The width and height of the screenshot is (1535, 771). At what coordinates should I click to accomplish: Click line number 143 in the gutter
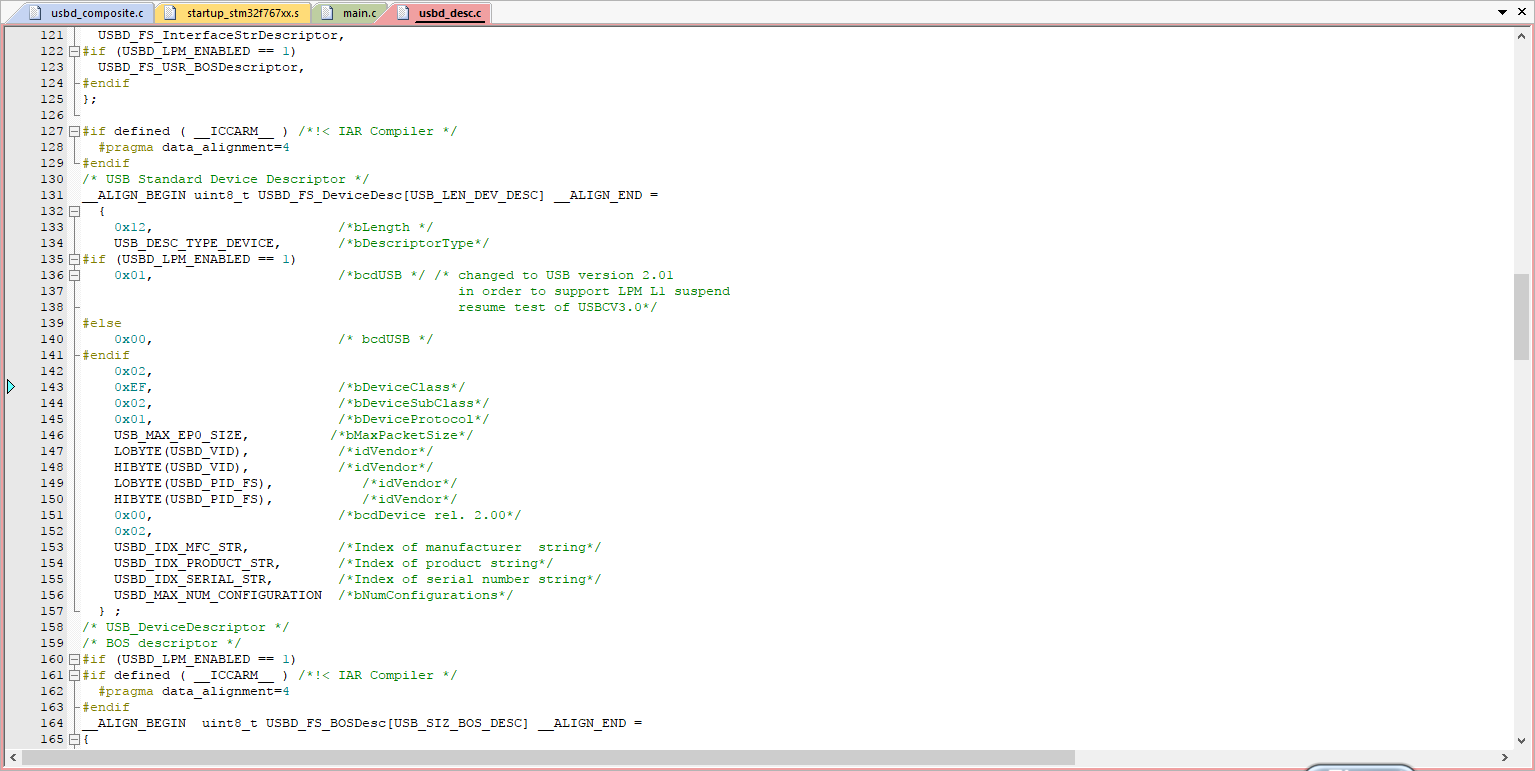point(51,387)
